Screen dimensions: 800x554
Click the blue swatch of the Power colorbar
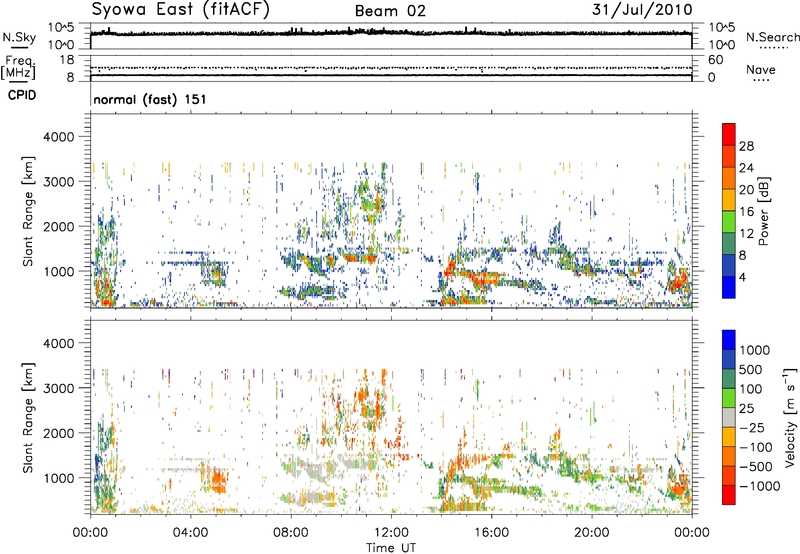[729, 287]
